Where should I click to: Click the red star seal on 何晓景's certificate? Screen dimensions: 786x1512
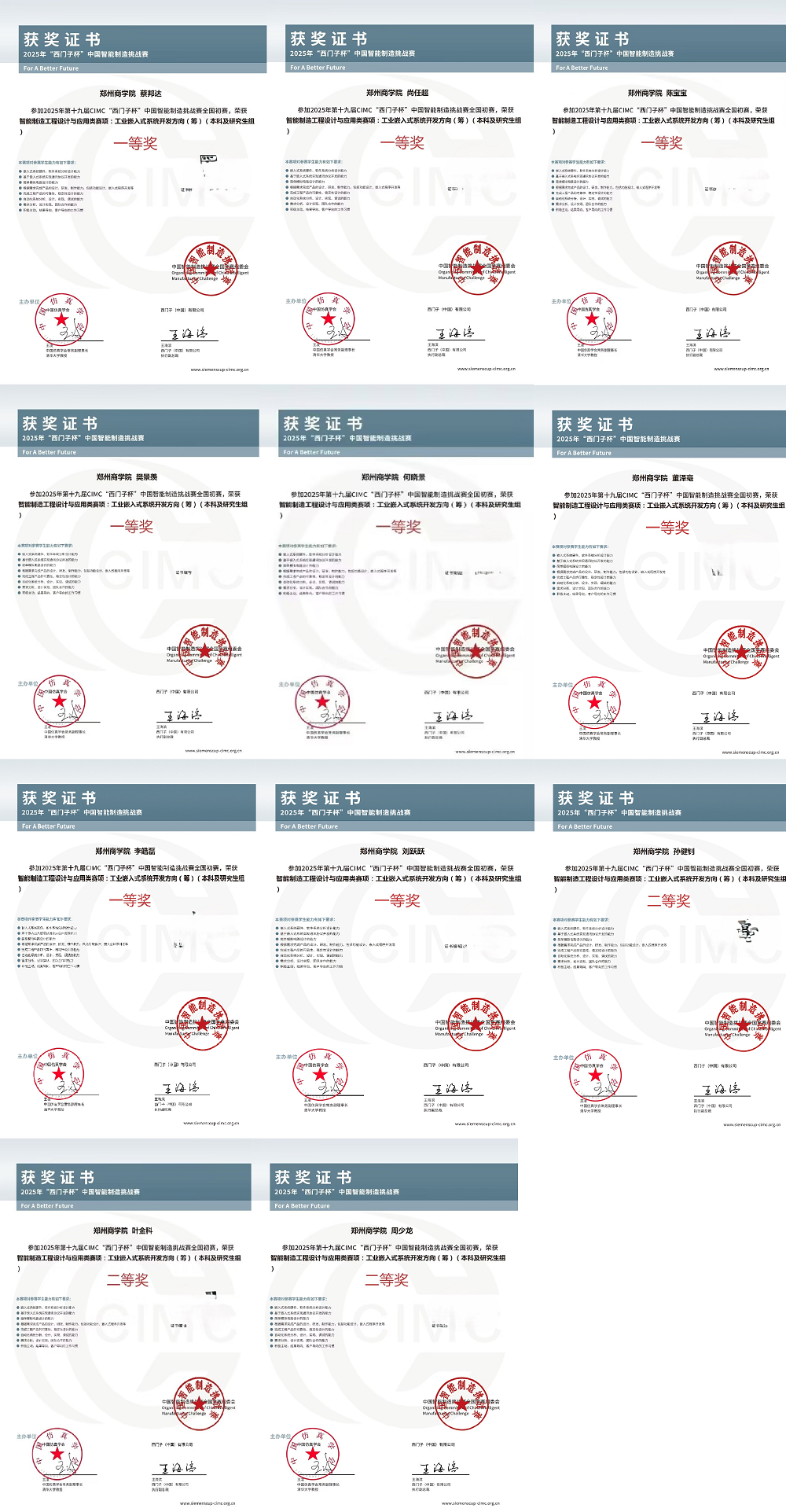point(321,702)
